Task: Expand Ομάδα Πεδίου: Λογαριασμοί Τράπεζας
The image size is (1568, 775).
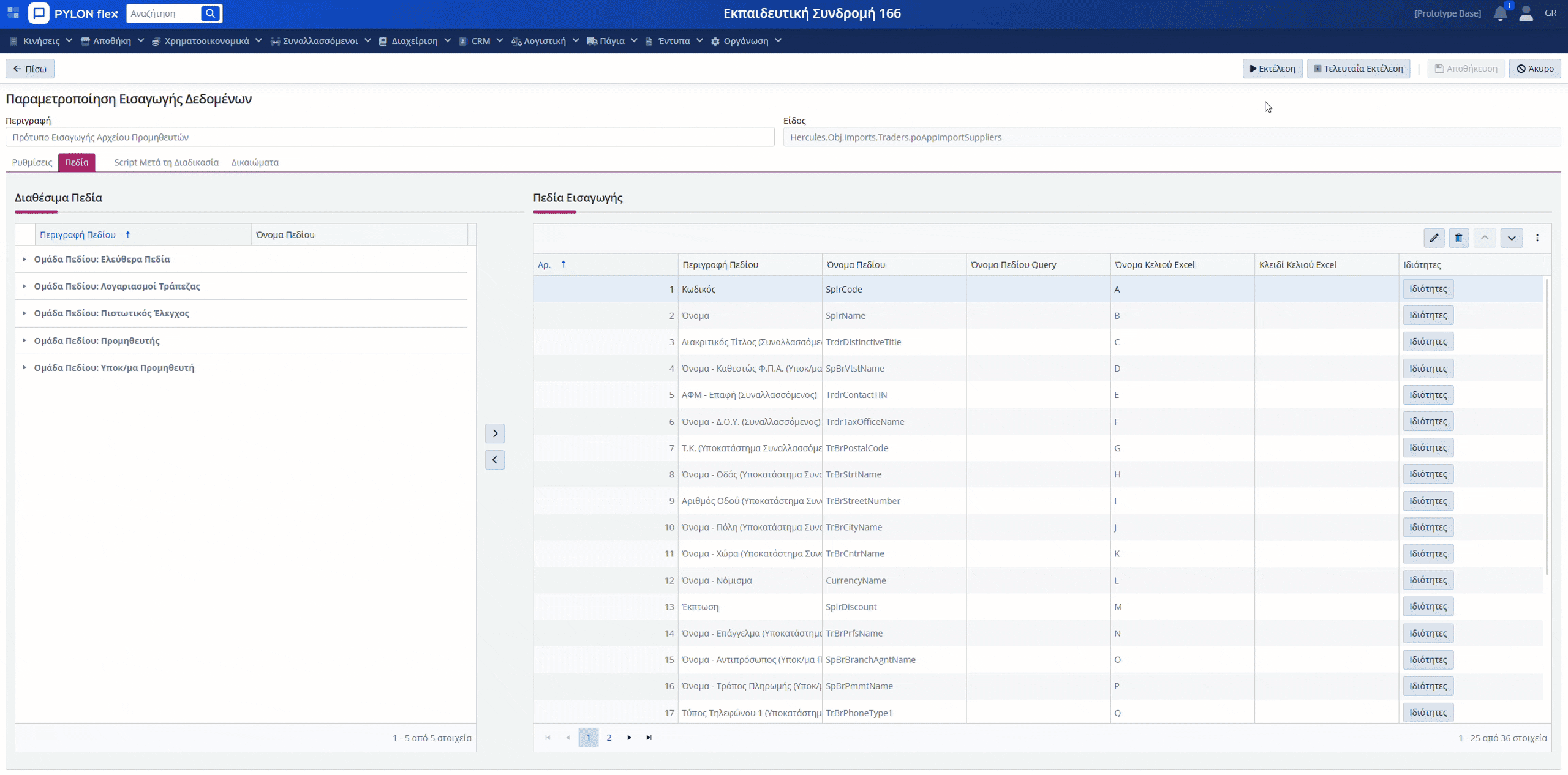Action: click(x=24, y=286)
